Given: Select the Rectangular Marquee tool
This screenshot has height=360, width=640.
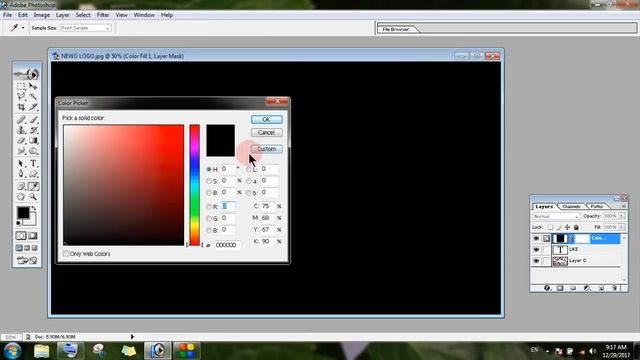Looking at the screenshot, I should (21, 87).
